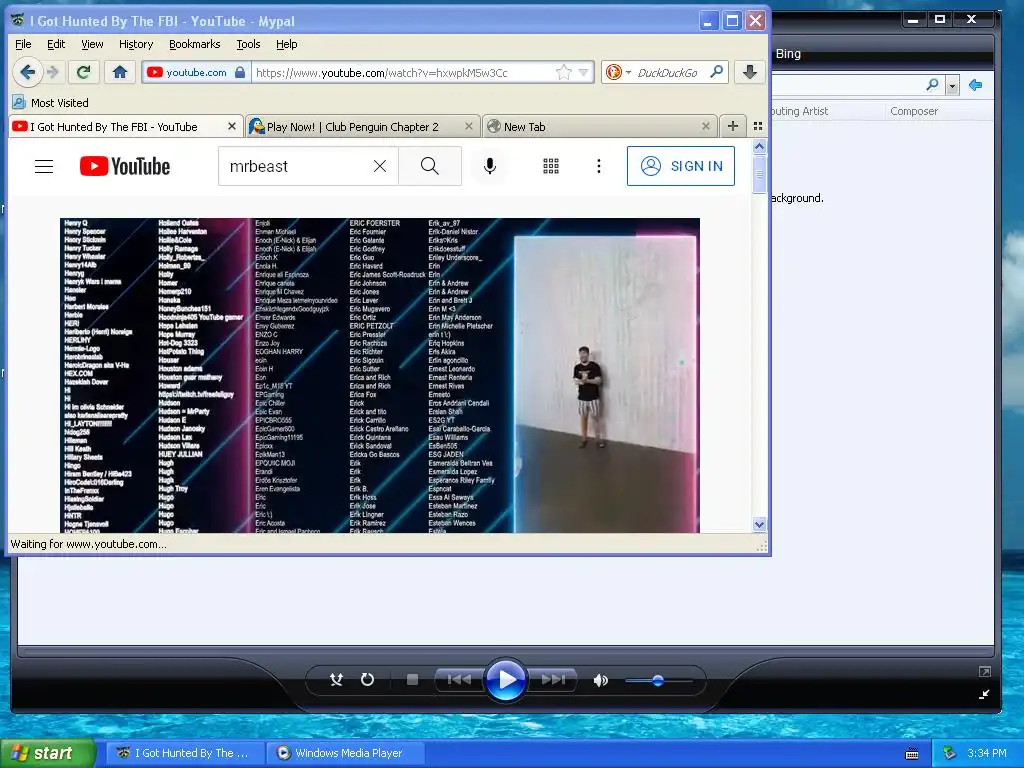Click the blue help arrow in Media Player
Image resolution: width=1024 pixels, height=768 pixels.
tap(976, 85)
